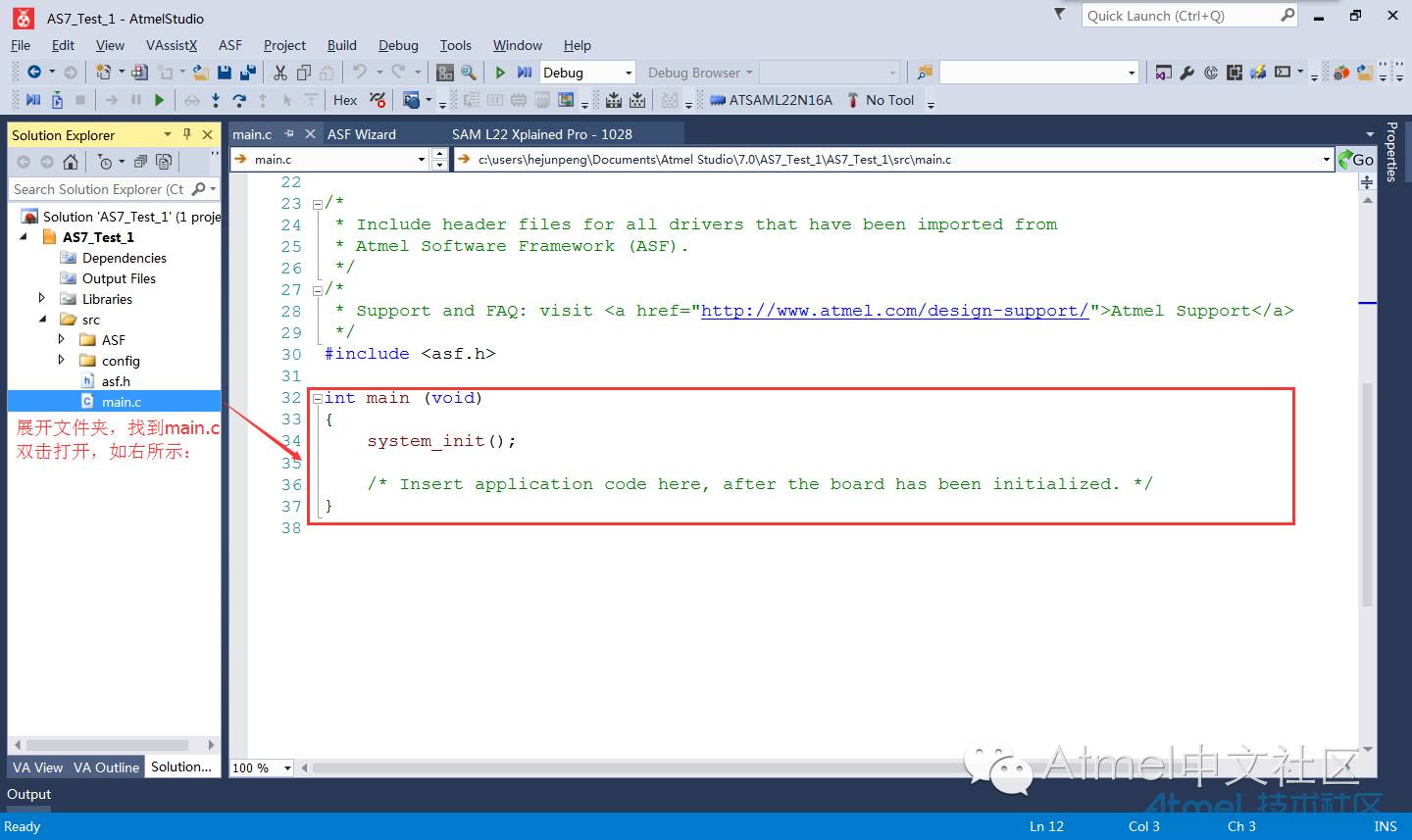The width and height of the screenshot is (1412, 840).
Task: Open Find in Files folder icon
Action: 925,72
